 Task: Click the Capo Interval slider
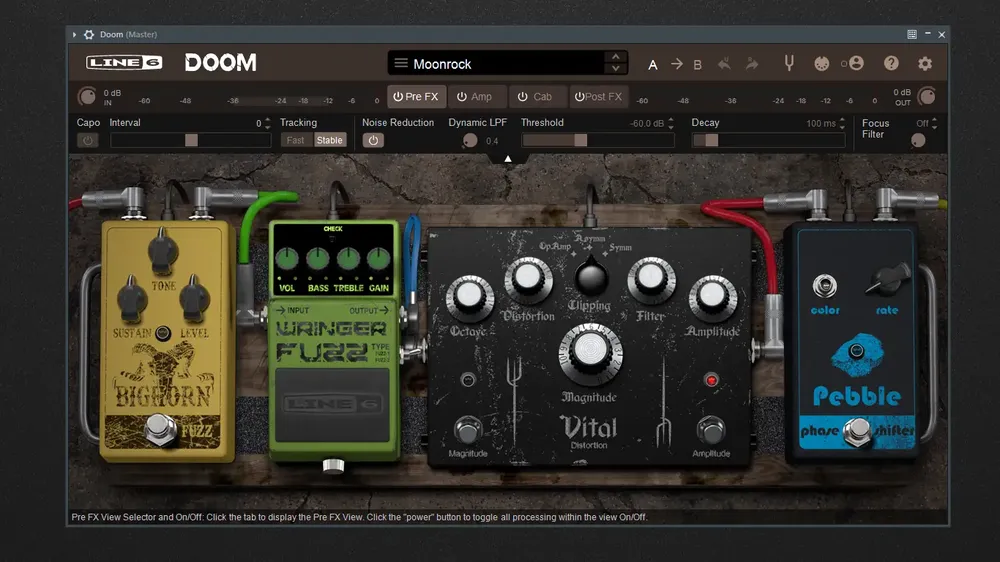pyautogui.click(x=191, y=140)
